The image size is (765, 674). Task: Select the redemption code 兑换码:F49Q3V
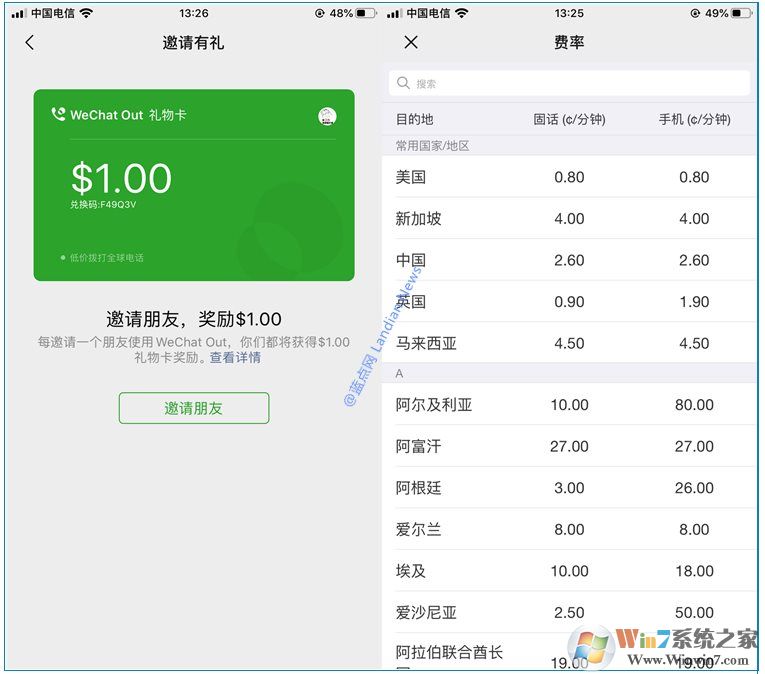103,204
